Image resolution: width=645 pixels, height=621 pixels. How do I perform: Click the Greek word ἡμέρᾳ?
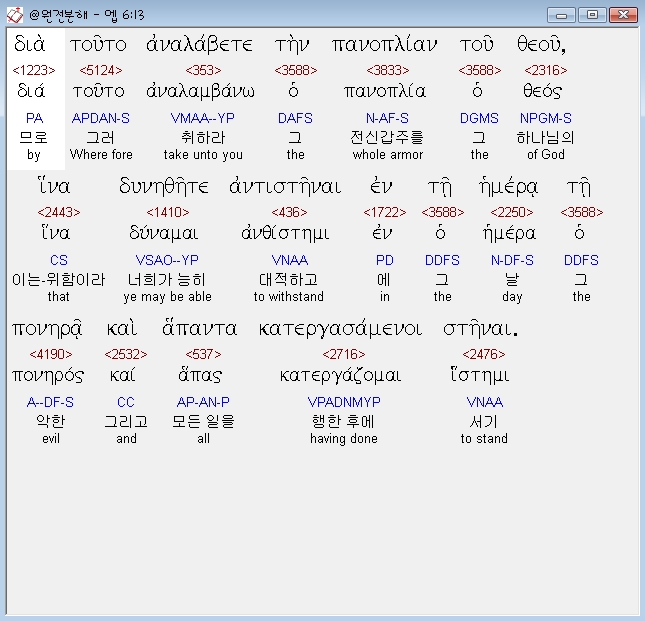click(509, 187)
